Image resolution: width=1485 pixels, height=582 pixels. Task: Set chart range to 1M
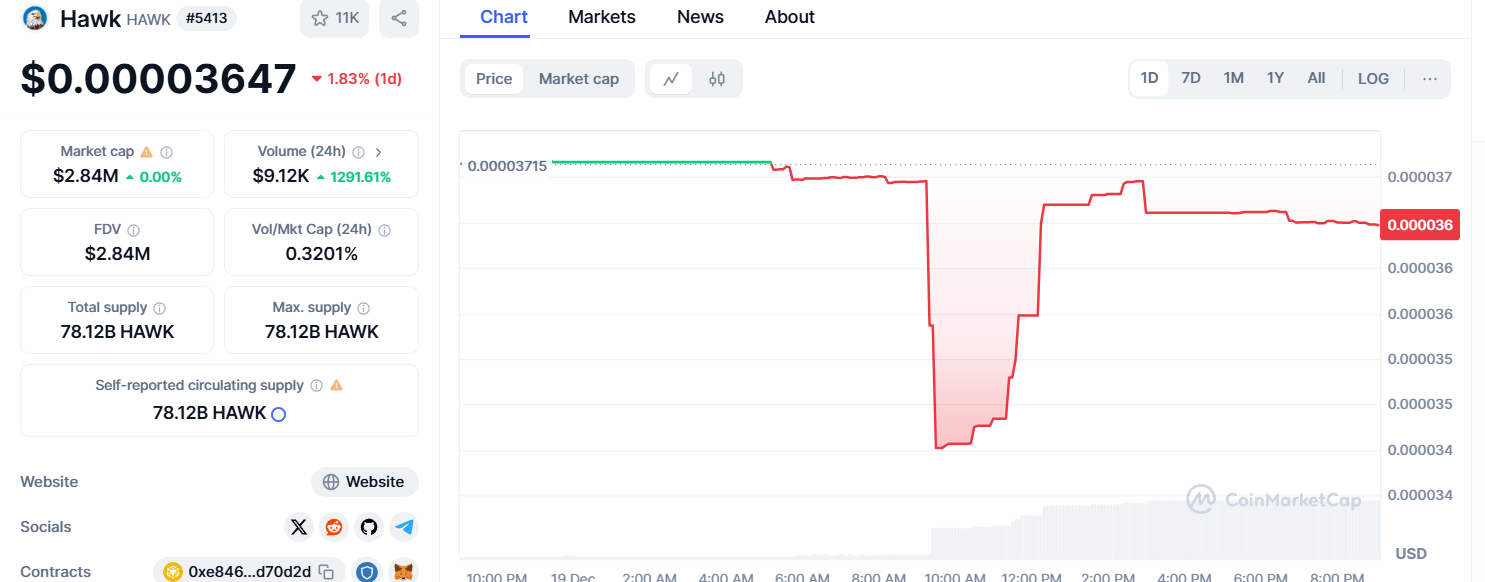tap(1234, 78)
